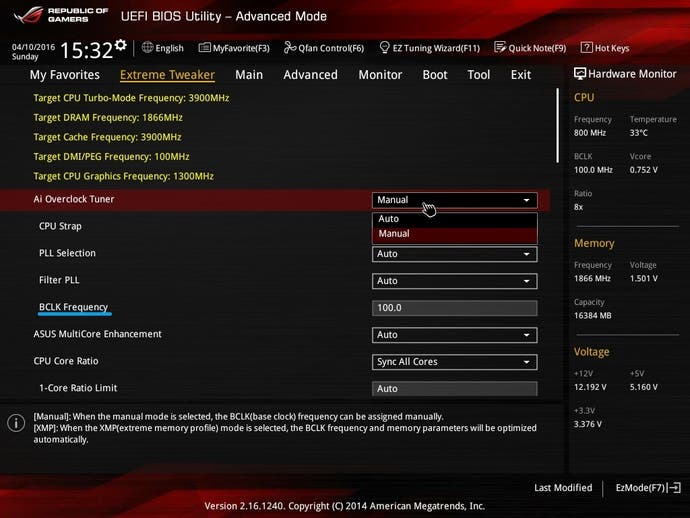This screenshot has width=690, height=518.
Task: Click Target DRAM Frequency: 1866MHz text
Action: click(108, 118)
